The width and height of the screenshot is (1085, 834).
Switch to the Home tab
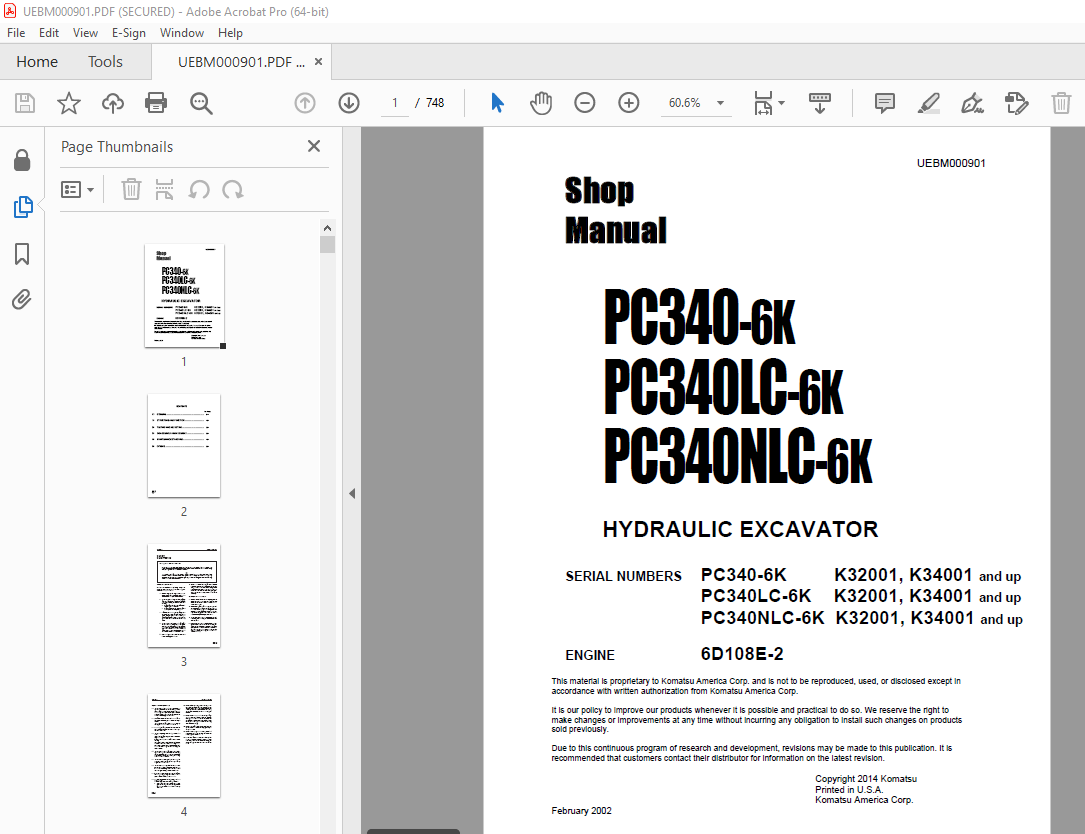coord(37,62)
